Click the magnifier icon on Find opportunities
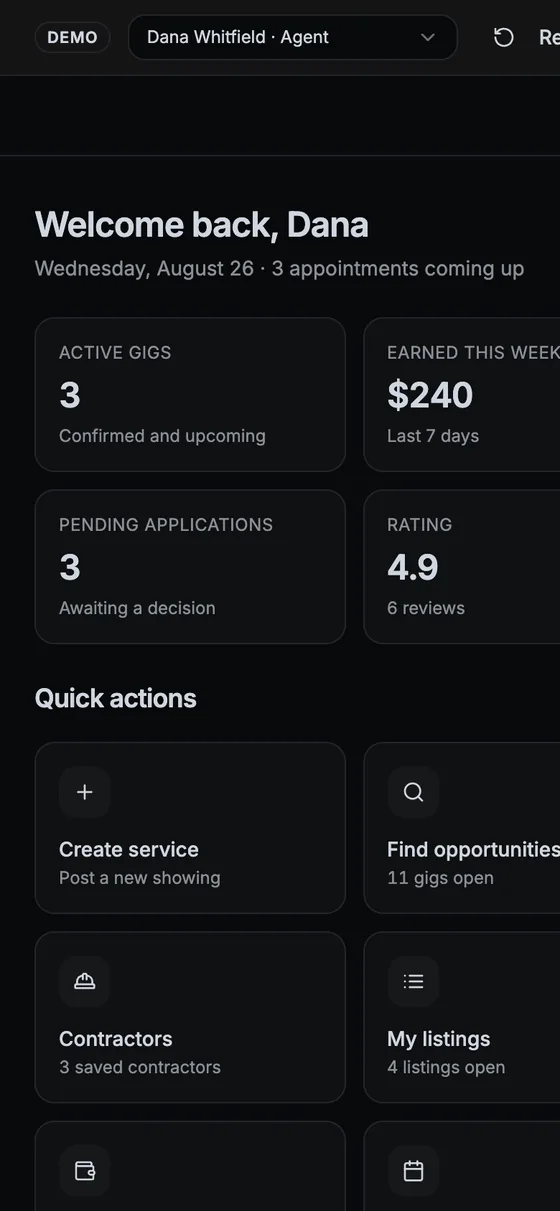The width and height of the screenshot is (560, 1211). pyautogui.click(x=413, y=792)
